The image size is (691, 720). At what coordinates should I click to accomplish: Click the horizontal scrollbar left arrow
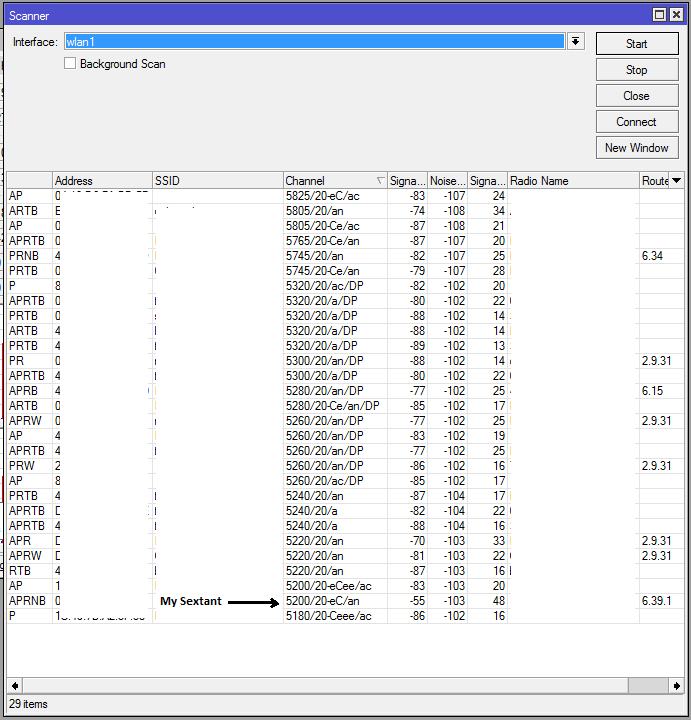click(x=15, y=686)
